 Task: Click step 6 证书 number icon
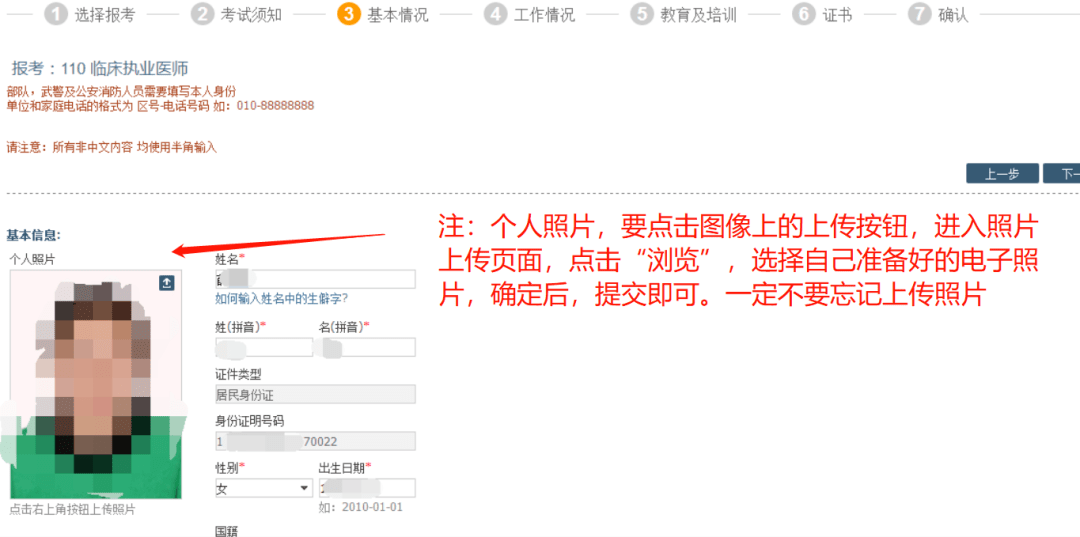(803, 14)
